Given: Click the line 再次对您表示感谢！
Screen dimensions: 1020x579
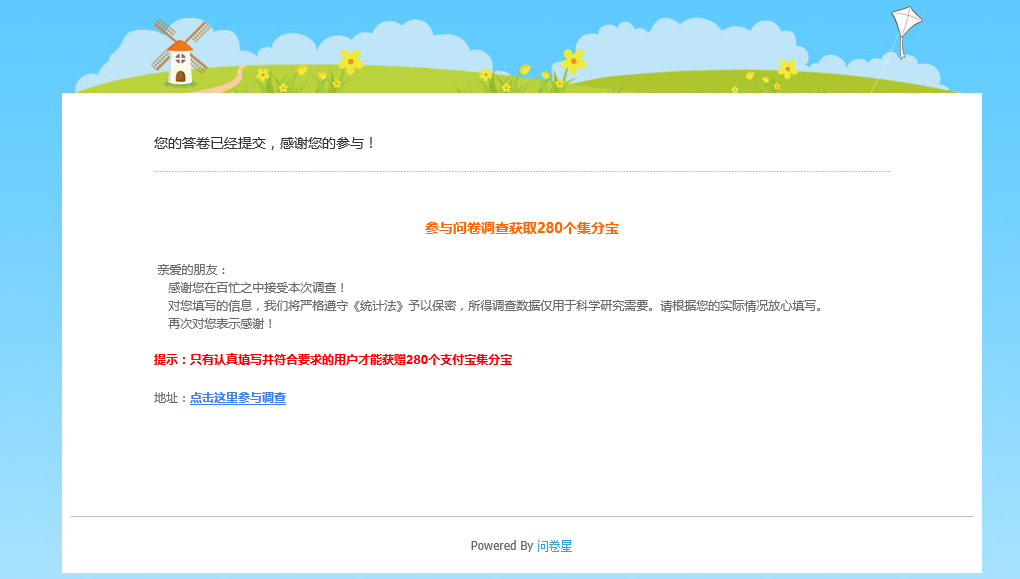Looking at the screenshot, I should click(221, 324).
